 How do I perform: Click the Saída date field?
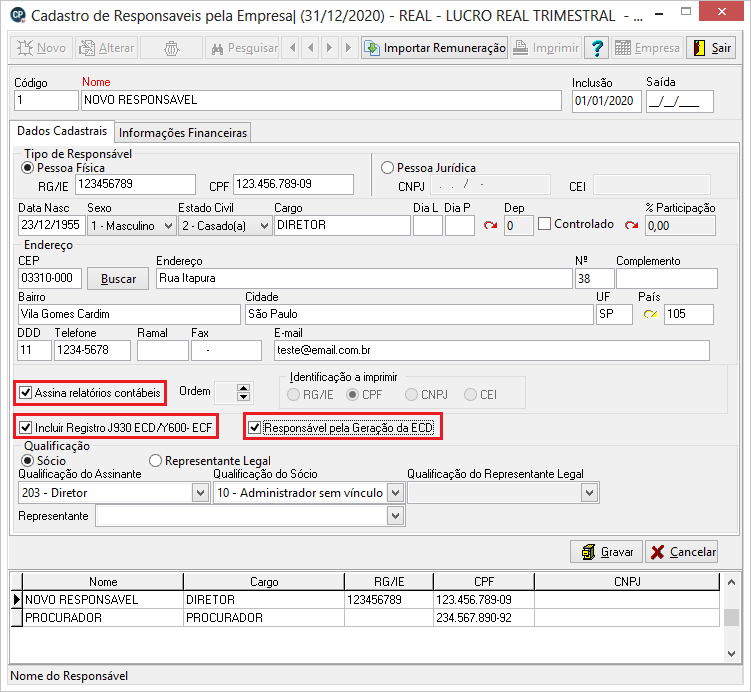click(x=680, y=102)
